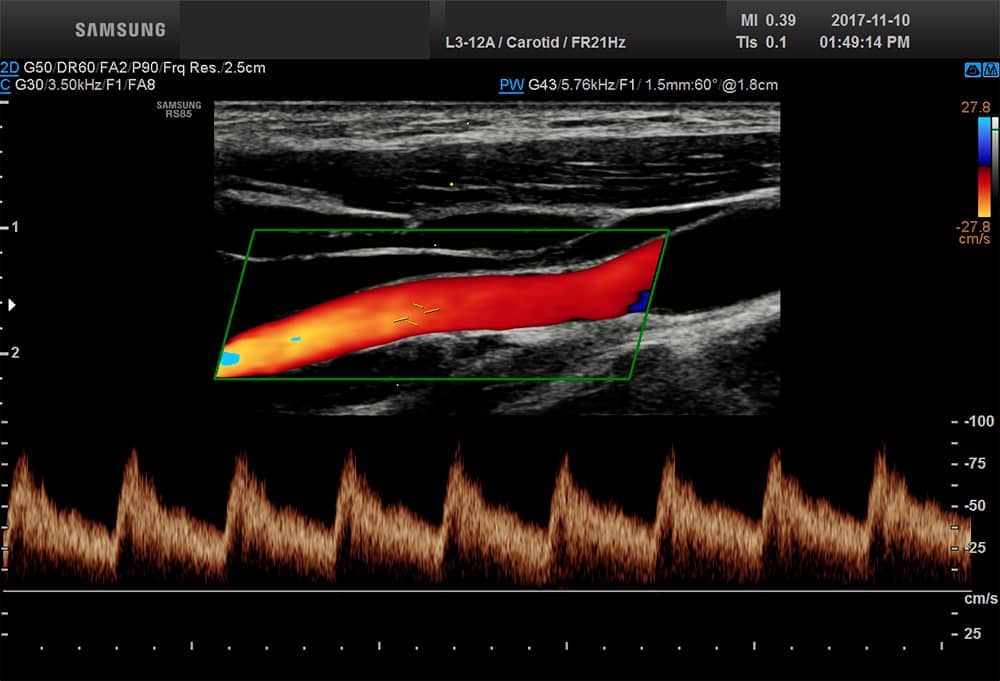This screenshot has width=1000, height=681.
Task: Click the focus position arrow on depth scale
Action: [x=12, y=304]
